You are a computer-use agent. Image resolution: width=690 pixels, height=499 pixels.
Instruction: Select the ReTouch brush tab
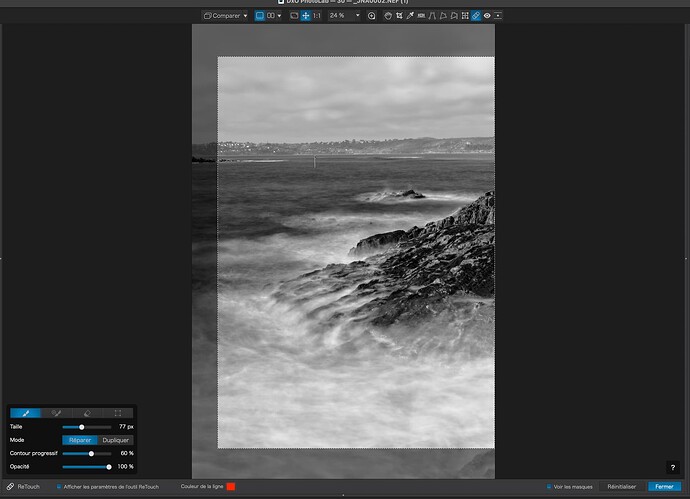click(26, 413)
